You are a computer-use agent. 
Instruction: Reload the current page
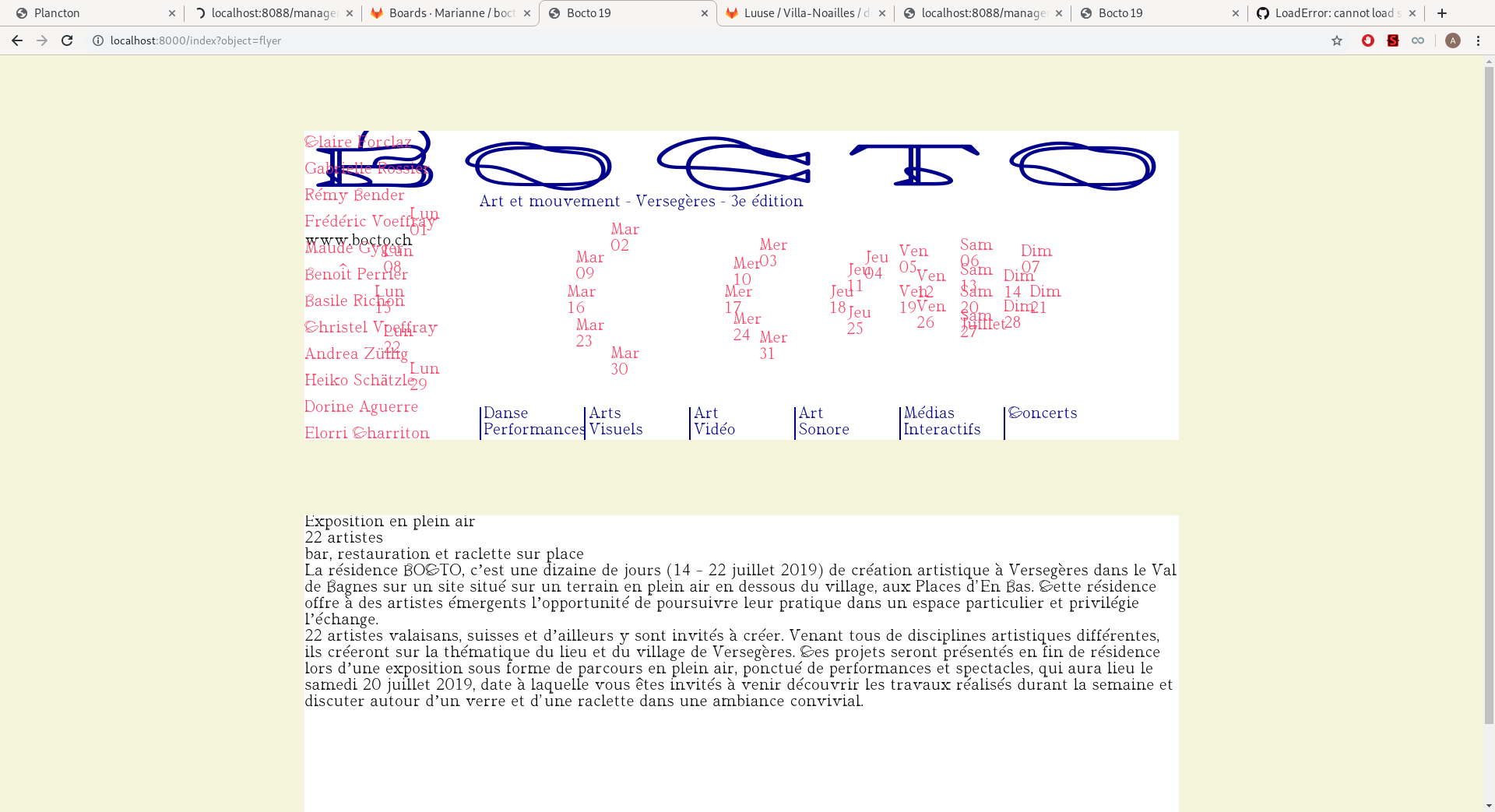67,40
